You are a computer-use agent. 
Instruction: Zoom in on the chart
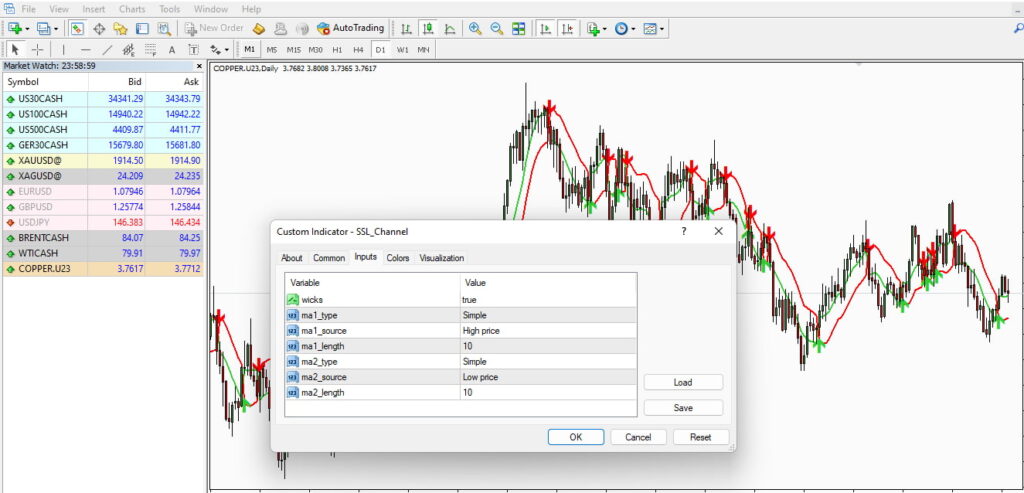click(x=475, y=29)
